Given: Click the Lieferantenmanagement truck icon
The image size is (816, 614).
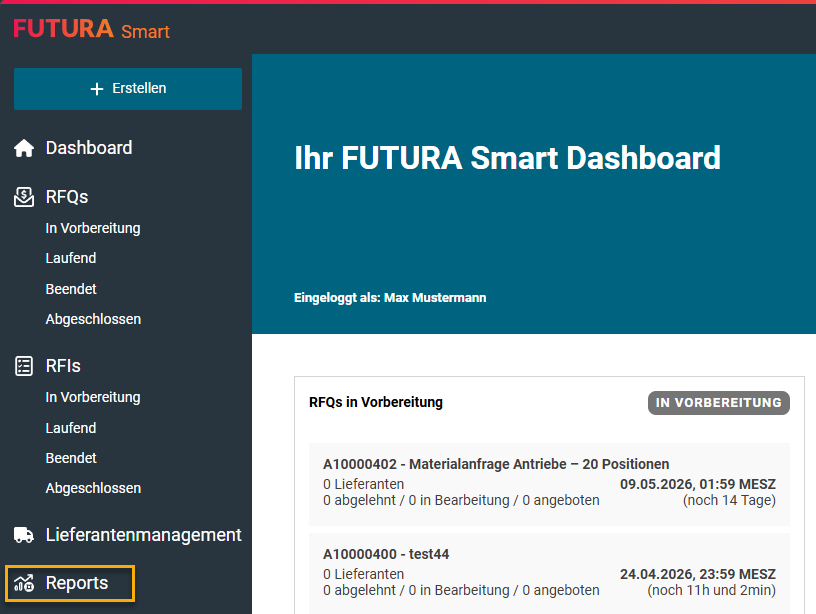Looking at the screenshot, I should (24, 535).
